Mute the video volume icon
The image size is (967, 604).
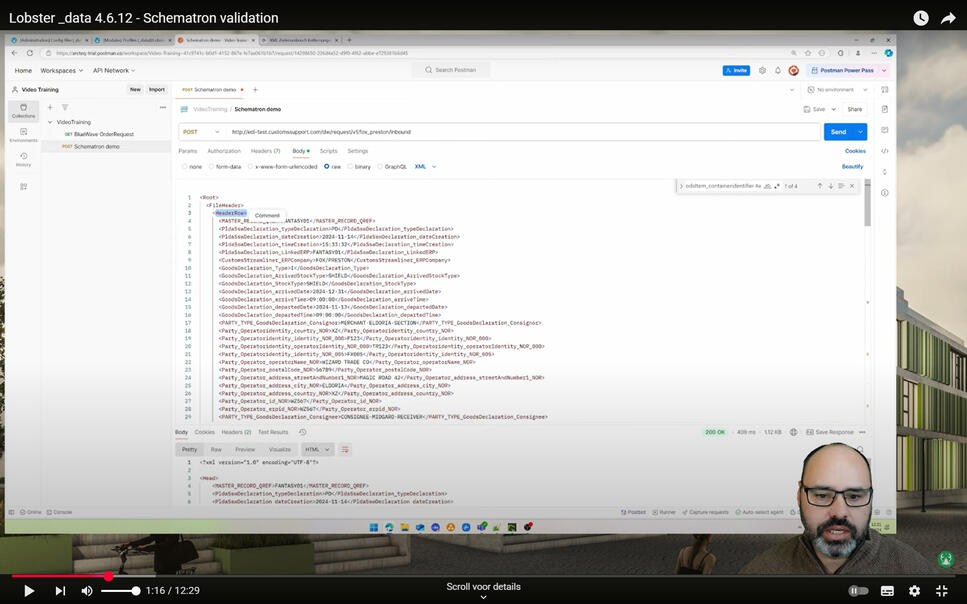(x=87, y=591)
